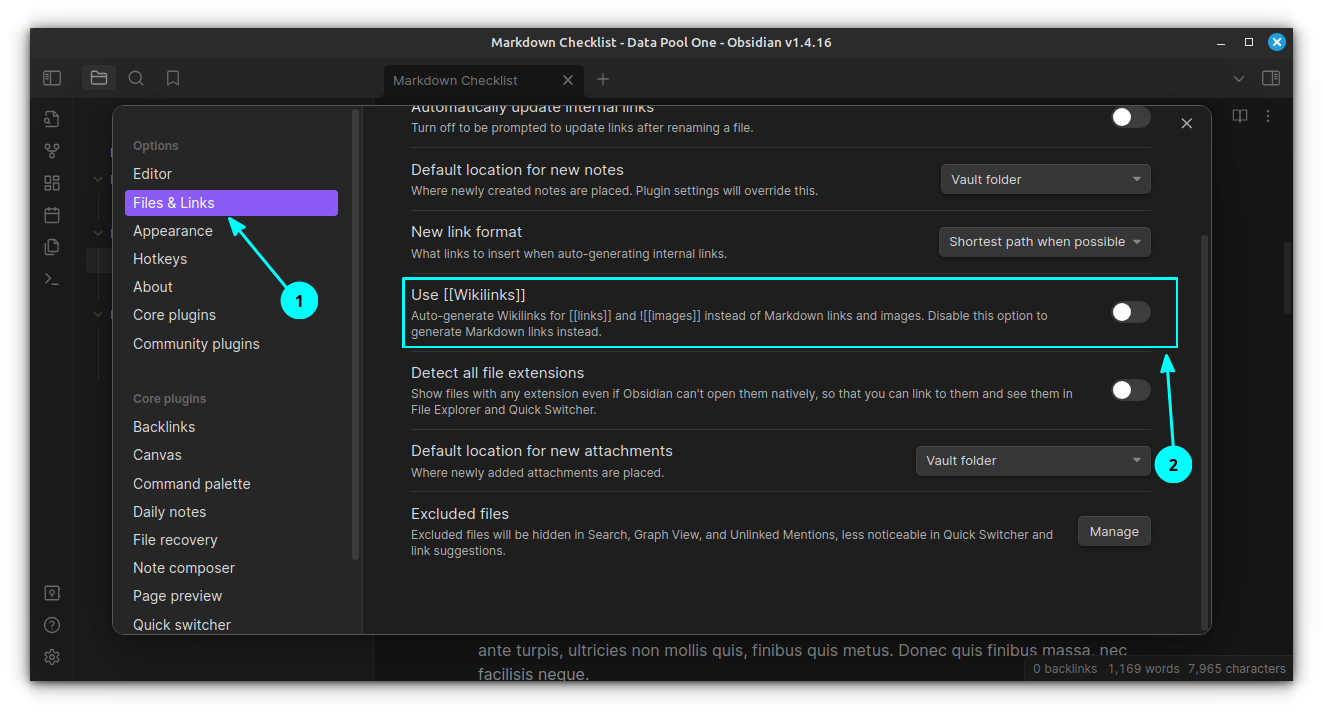Open the help icon at bottom left

pos(52,625)
